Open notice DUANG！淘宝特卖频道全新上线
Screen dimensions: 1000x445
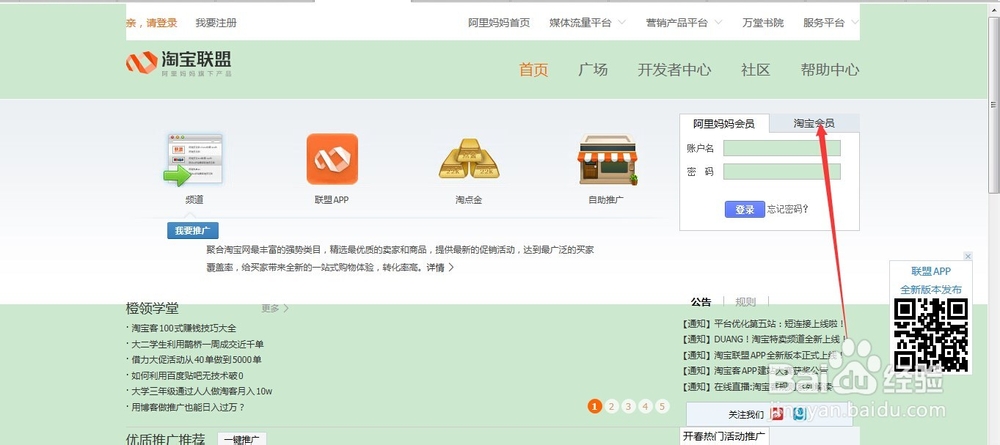764,339
